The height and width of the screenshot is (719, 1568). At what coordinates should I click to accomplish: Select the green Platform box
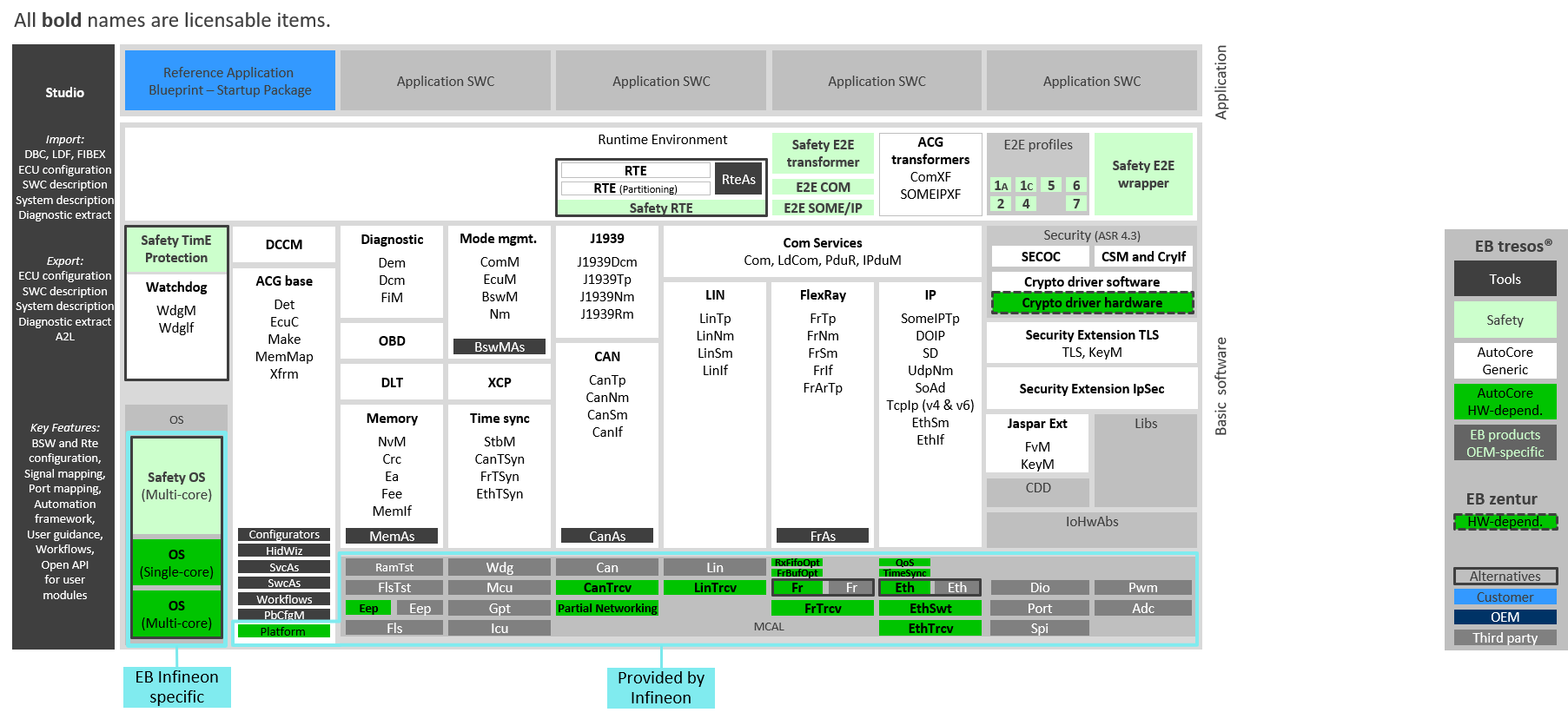tap(283, 631)
